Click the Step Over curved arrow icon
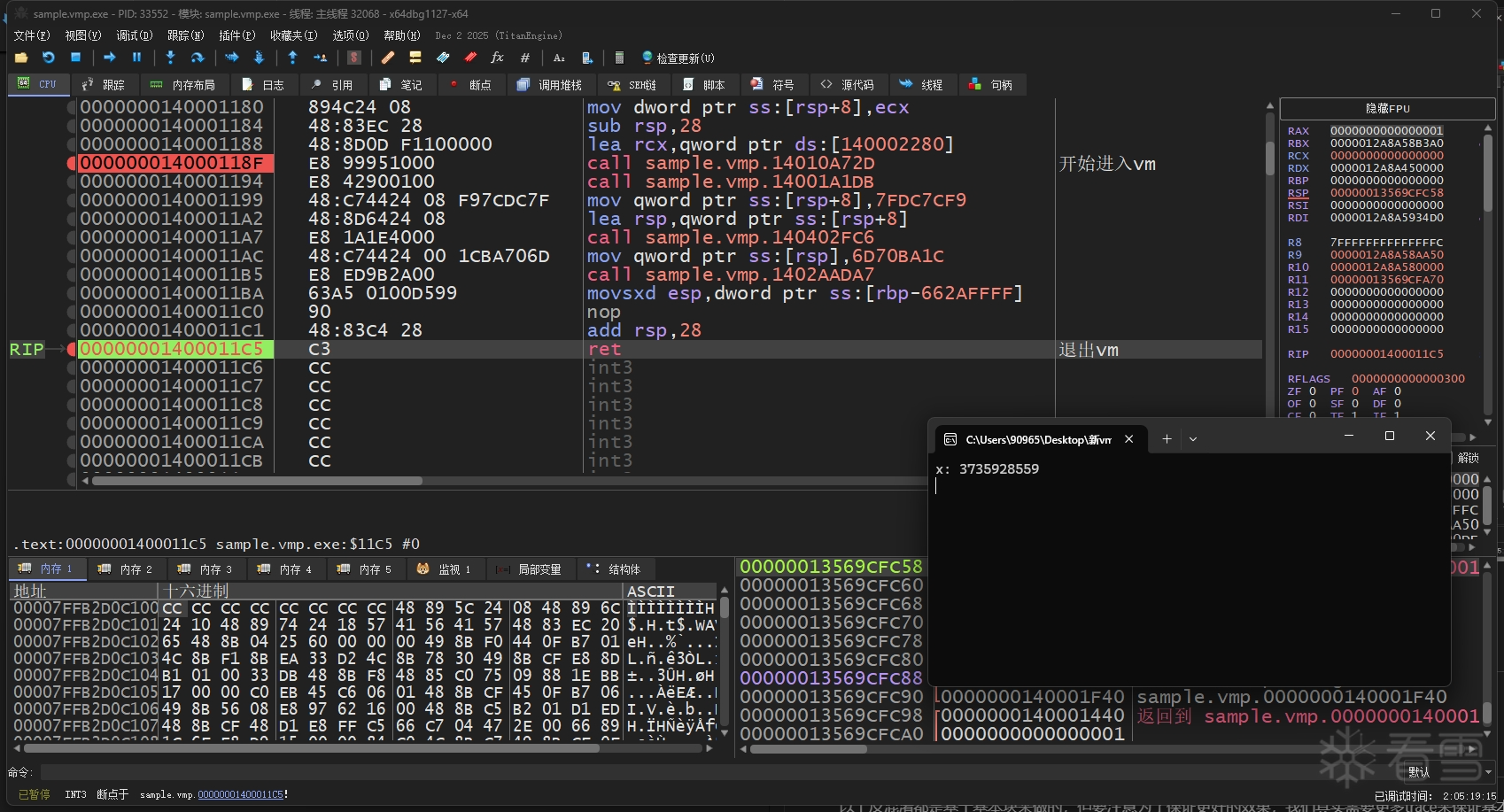The image size is (1504, 812). 198,58
